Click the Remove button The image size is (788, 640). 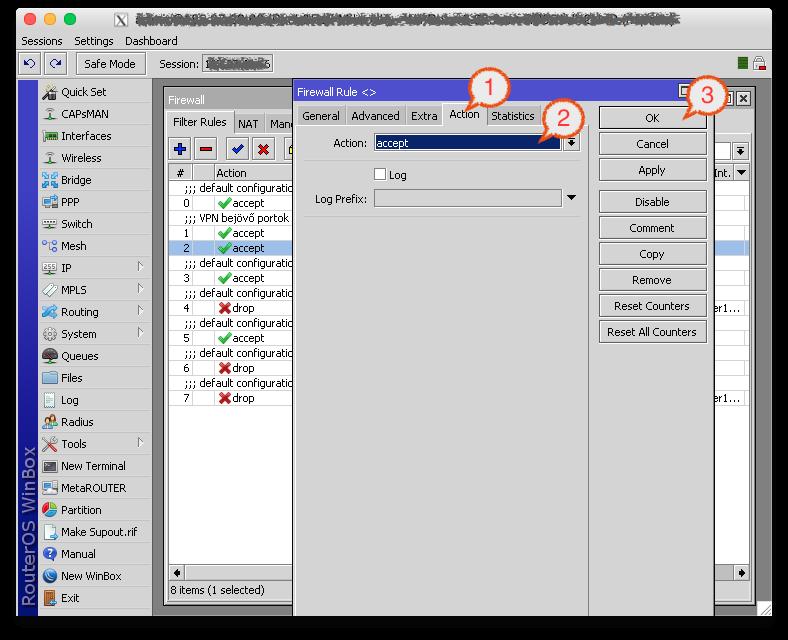click(652, 280)
